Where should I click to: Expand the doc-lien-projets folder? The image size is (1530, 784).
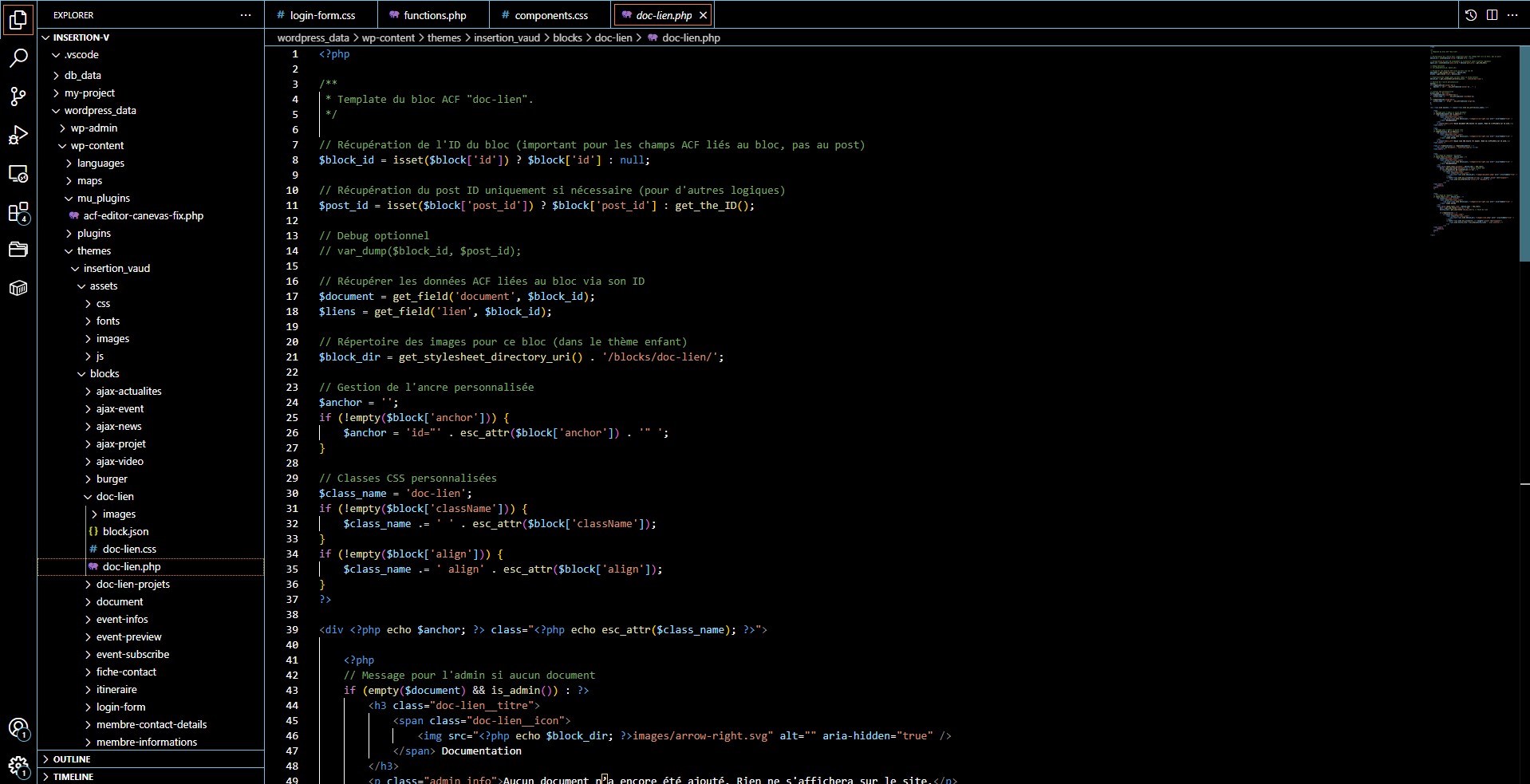click(132, 585)
